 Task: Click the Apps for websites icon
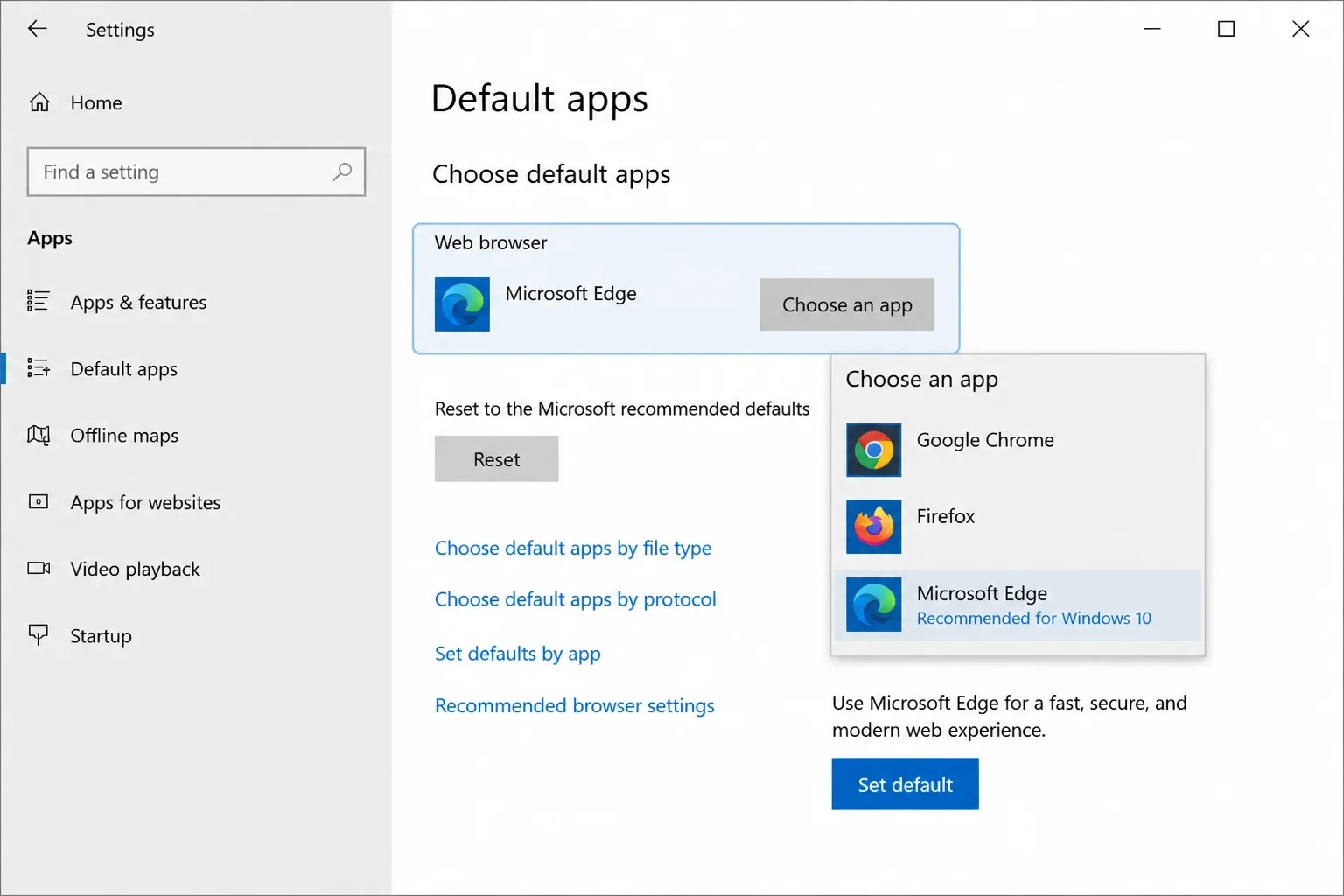coord(38,501)
